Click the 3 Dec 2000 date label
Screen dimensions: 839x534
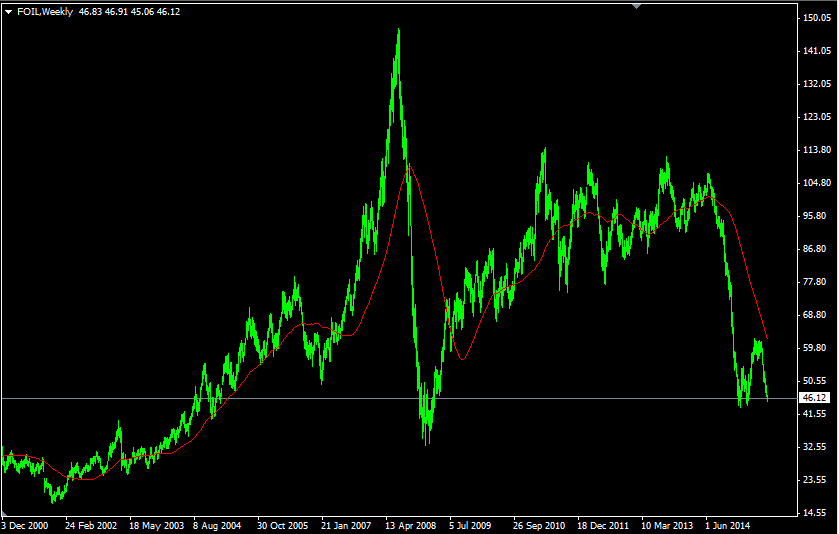pos(25,525)
